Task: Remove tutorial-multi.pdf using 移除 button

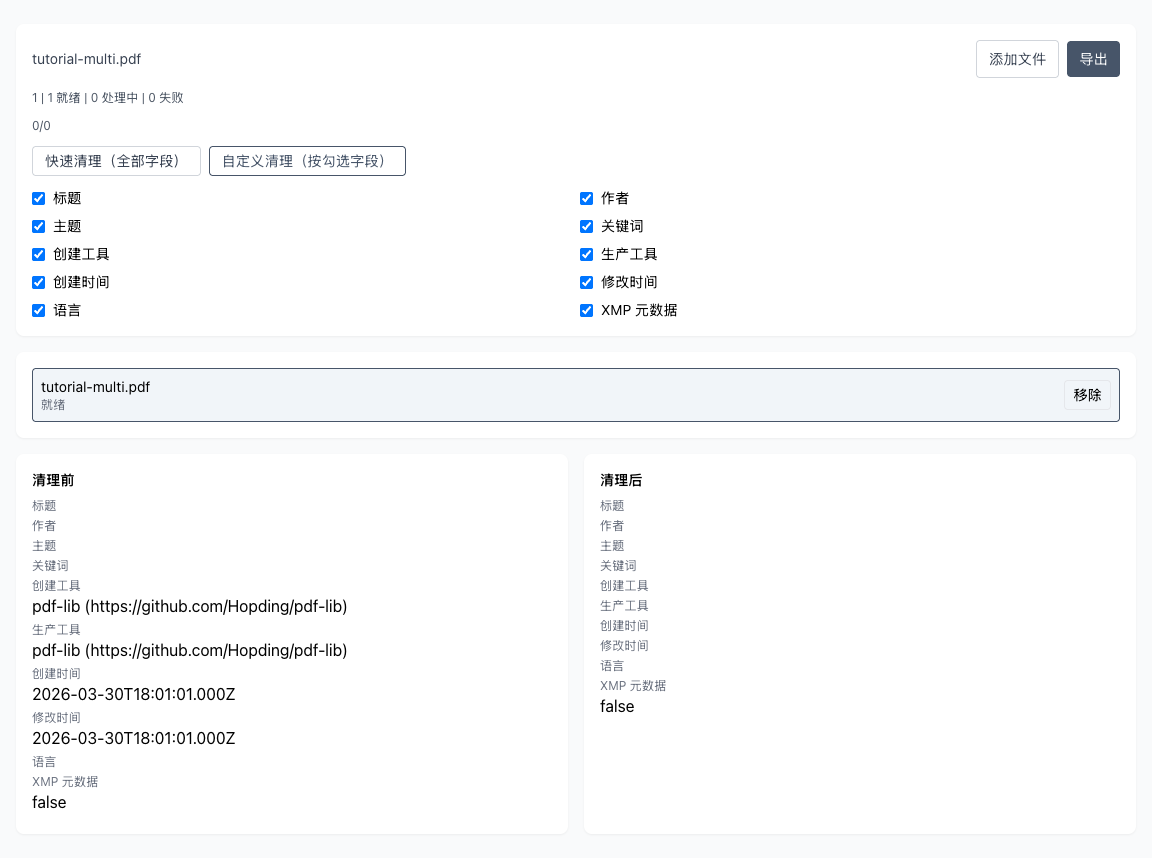Action: [1087, 394]
